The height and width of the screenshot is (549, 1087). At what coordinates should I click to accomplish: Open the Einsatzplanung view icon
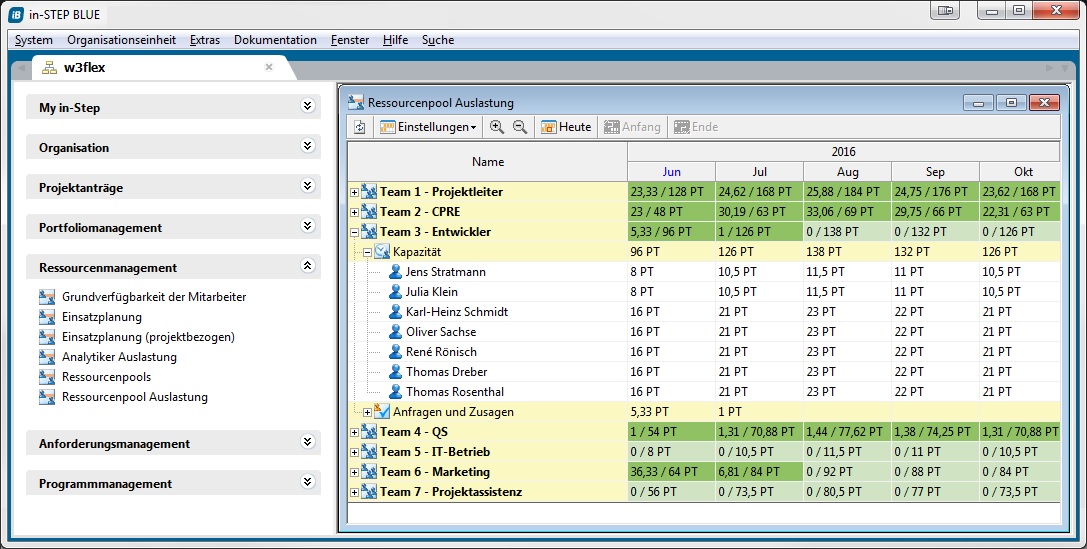click(47, 317)
